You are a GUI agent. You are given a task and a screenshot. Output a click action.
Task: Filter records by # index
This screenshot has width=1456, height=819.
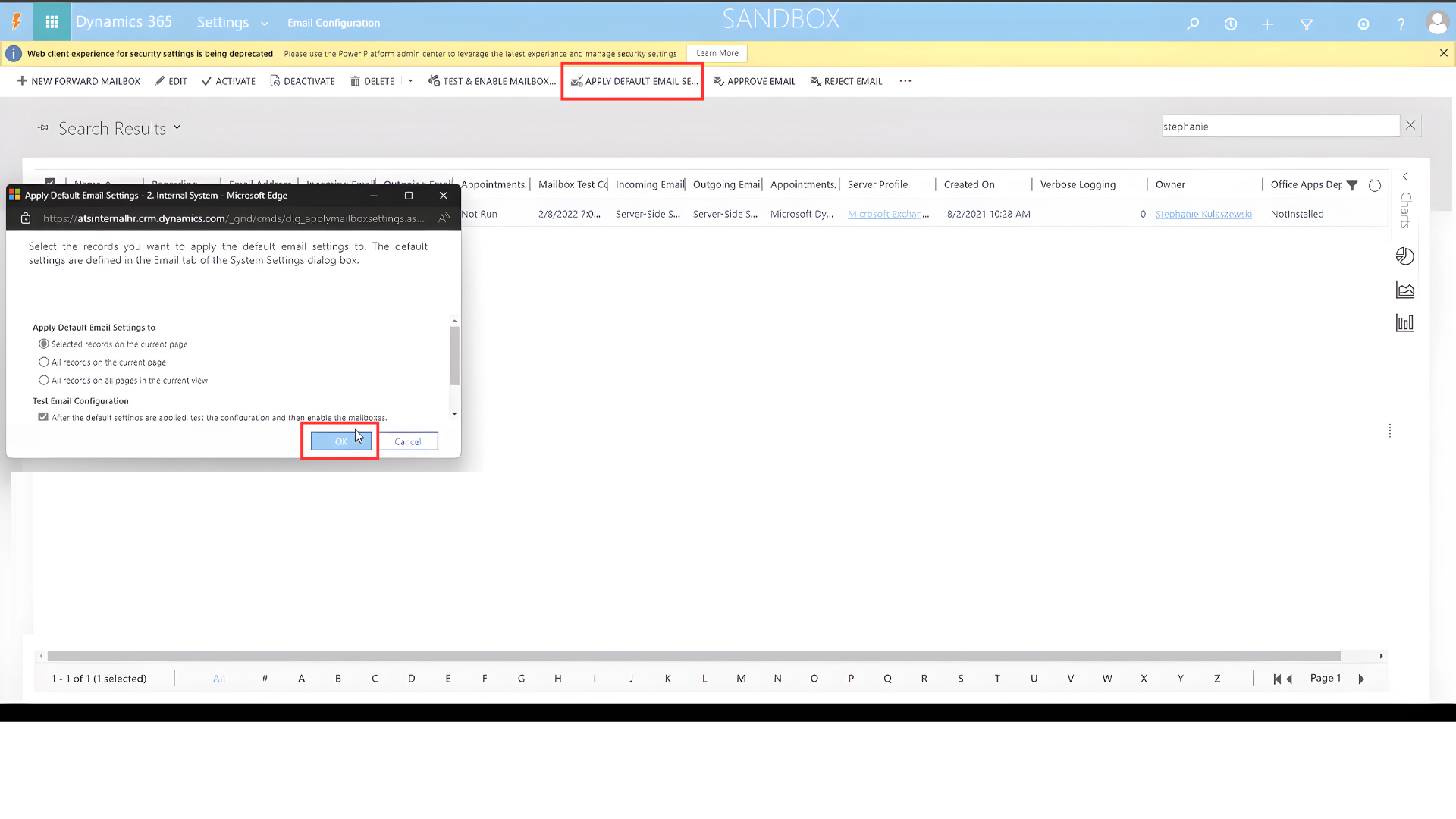coord(265,679)
